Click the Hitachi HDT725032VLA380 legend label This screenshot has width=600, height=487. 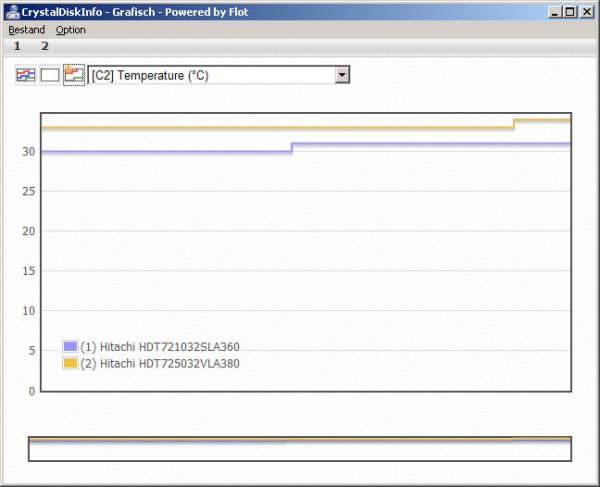[160, 363]
